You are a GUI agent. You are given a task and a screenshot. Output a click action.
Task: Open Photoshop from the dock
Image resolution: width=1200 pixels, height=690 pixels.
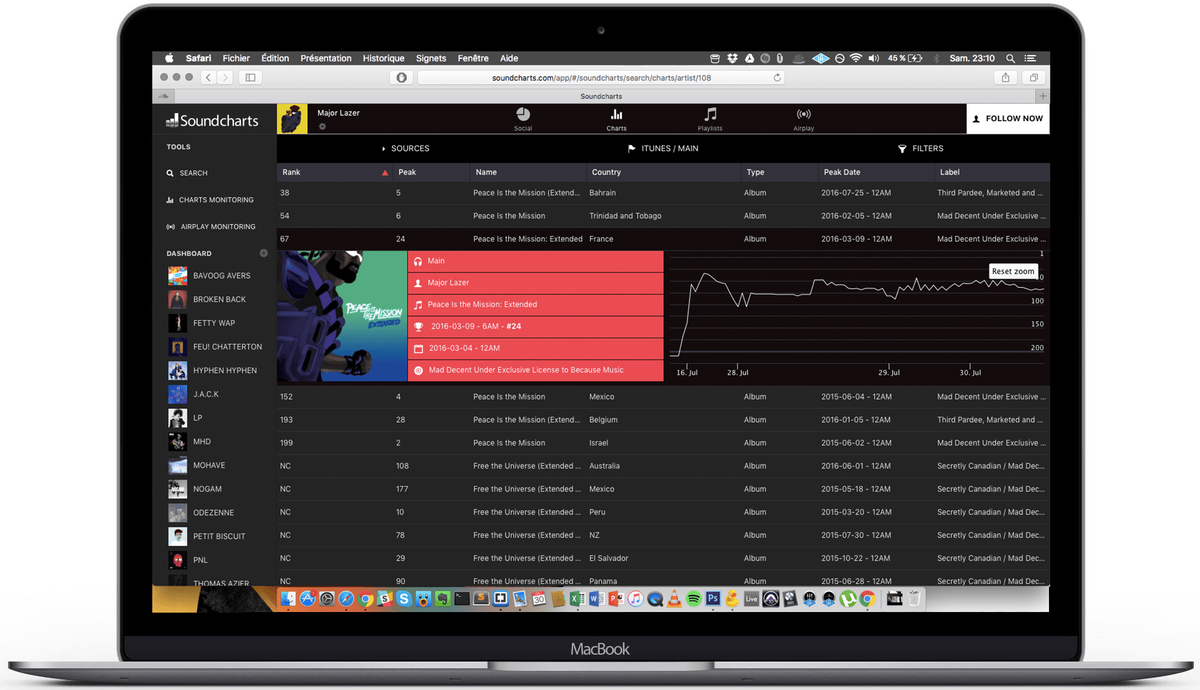click(713, 599)
